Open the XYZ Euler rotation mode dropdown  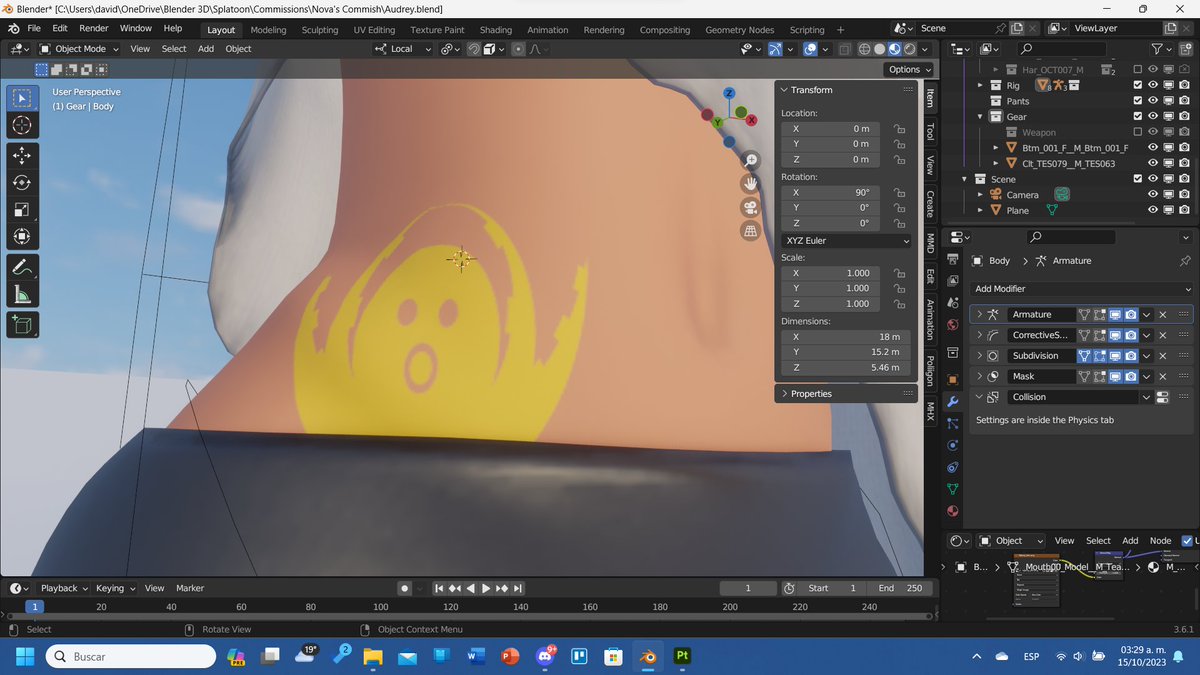point(846,240)
